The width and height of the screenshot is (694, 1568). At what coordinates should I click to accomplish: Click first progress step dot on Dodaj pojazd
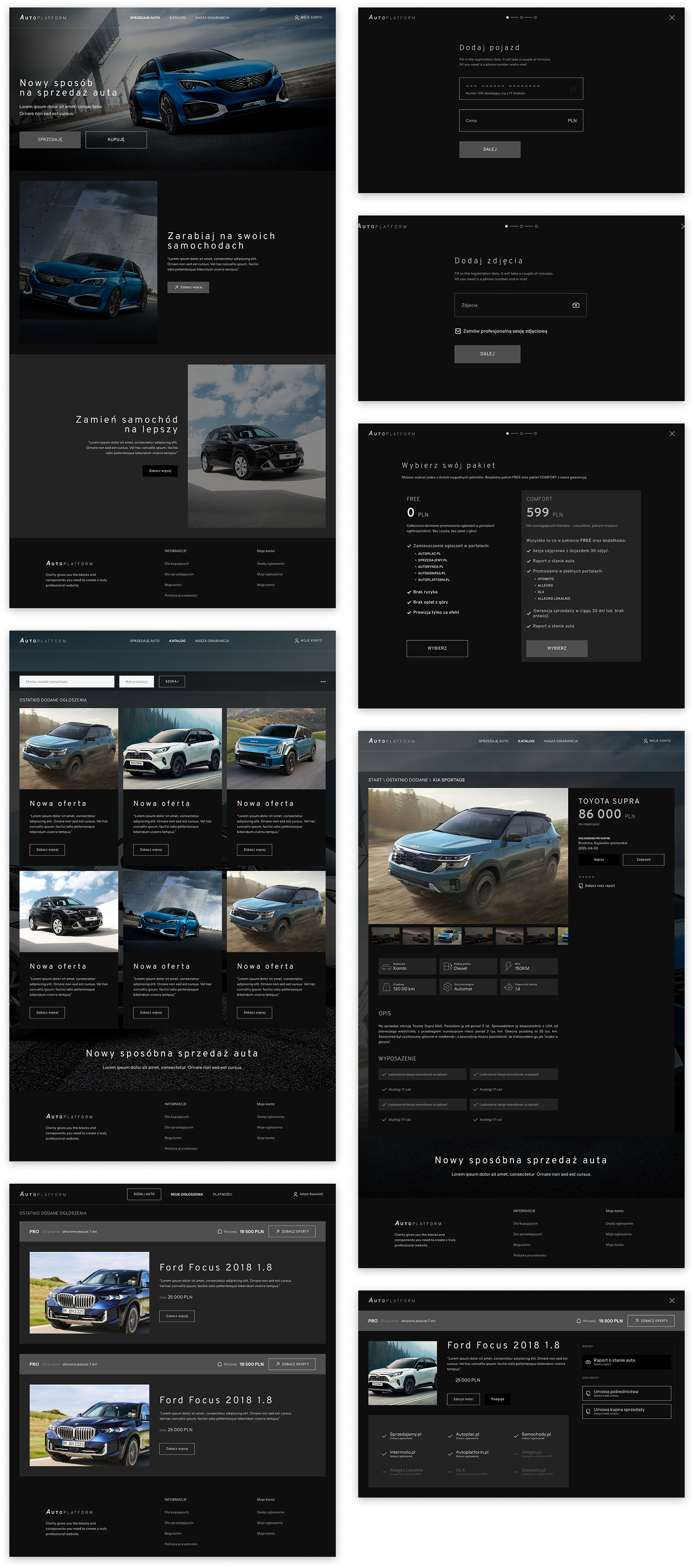[x=507, y=18]
